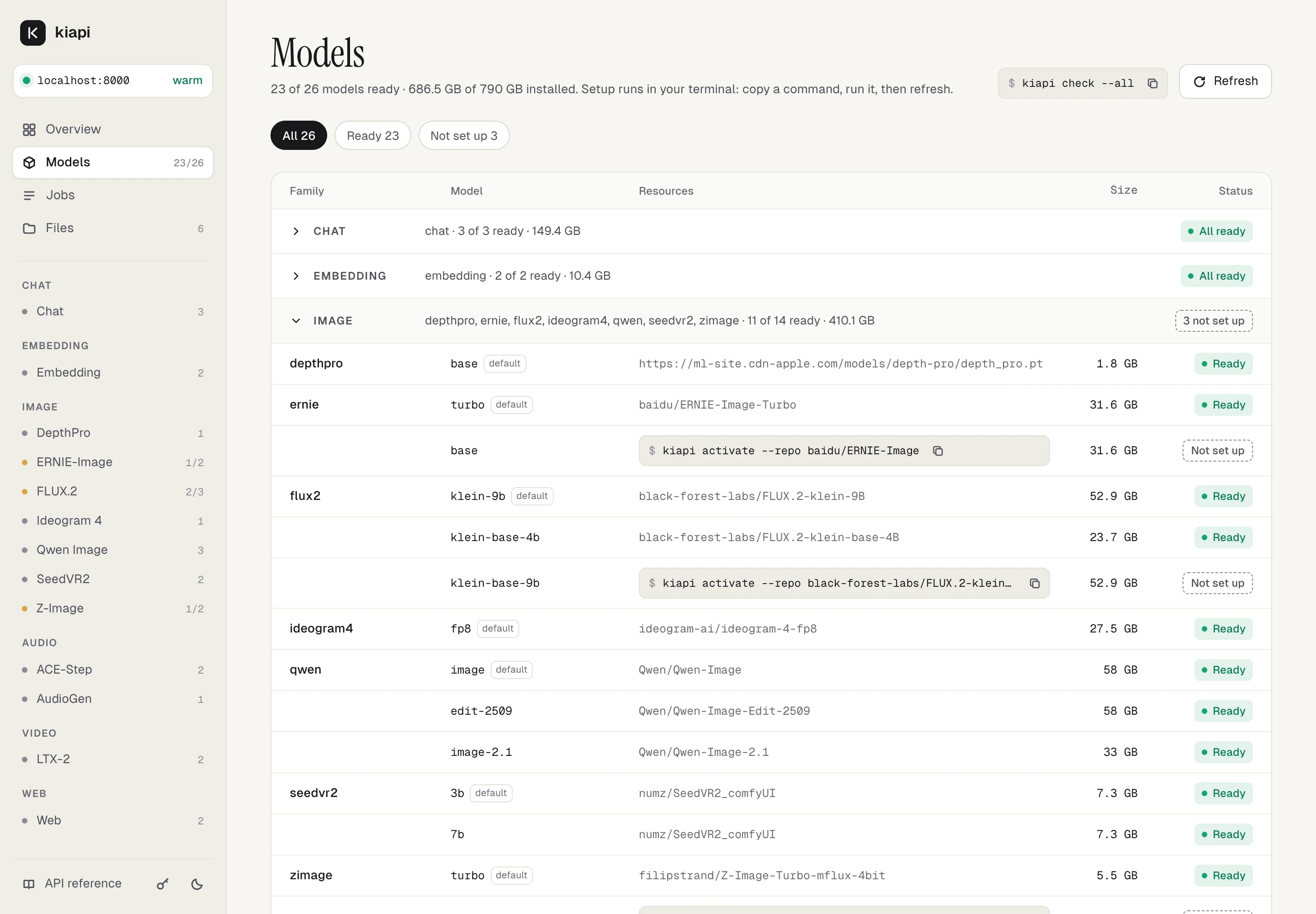Open SeedVR2 in the sidebar

coord(113,579)
